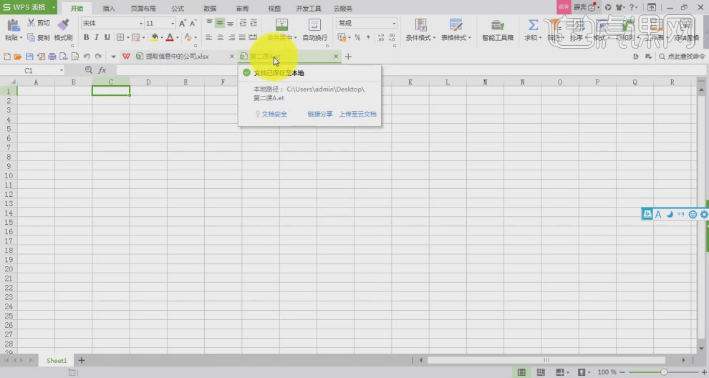Click the zoom slider handle in status bar
This screenshot has height=378, width=709.
pos(664,372)
